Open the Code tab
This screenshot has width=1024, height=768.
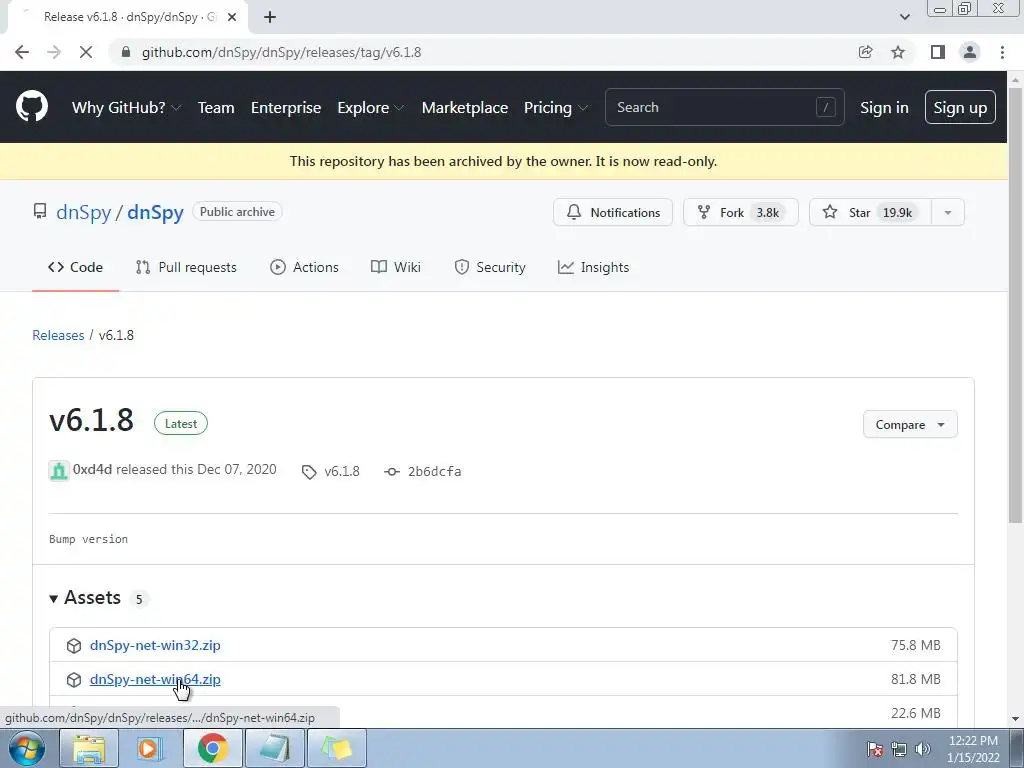point(75,267)
